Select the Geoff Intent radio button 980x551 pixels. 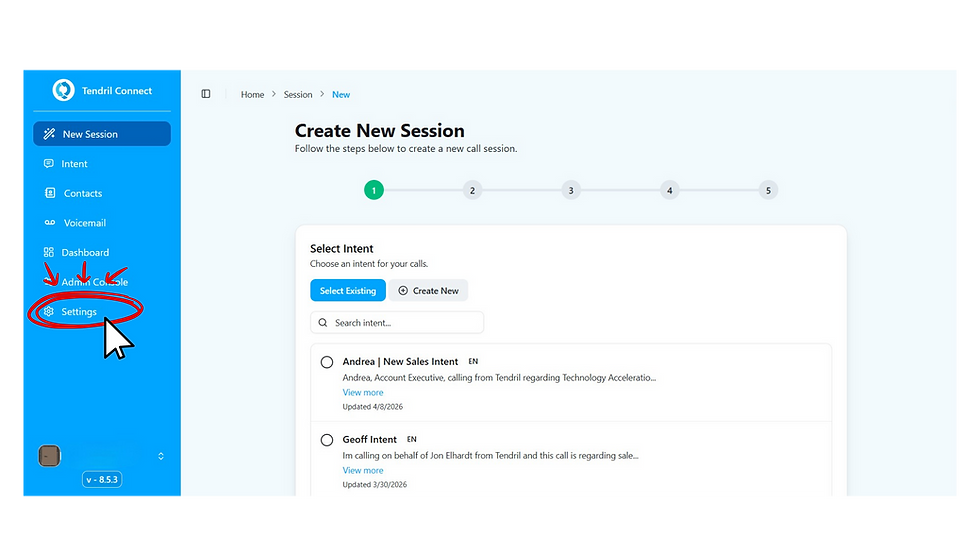tap(327, 440)
